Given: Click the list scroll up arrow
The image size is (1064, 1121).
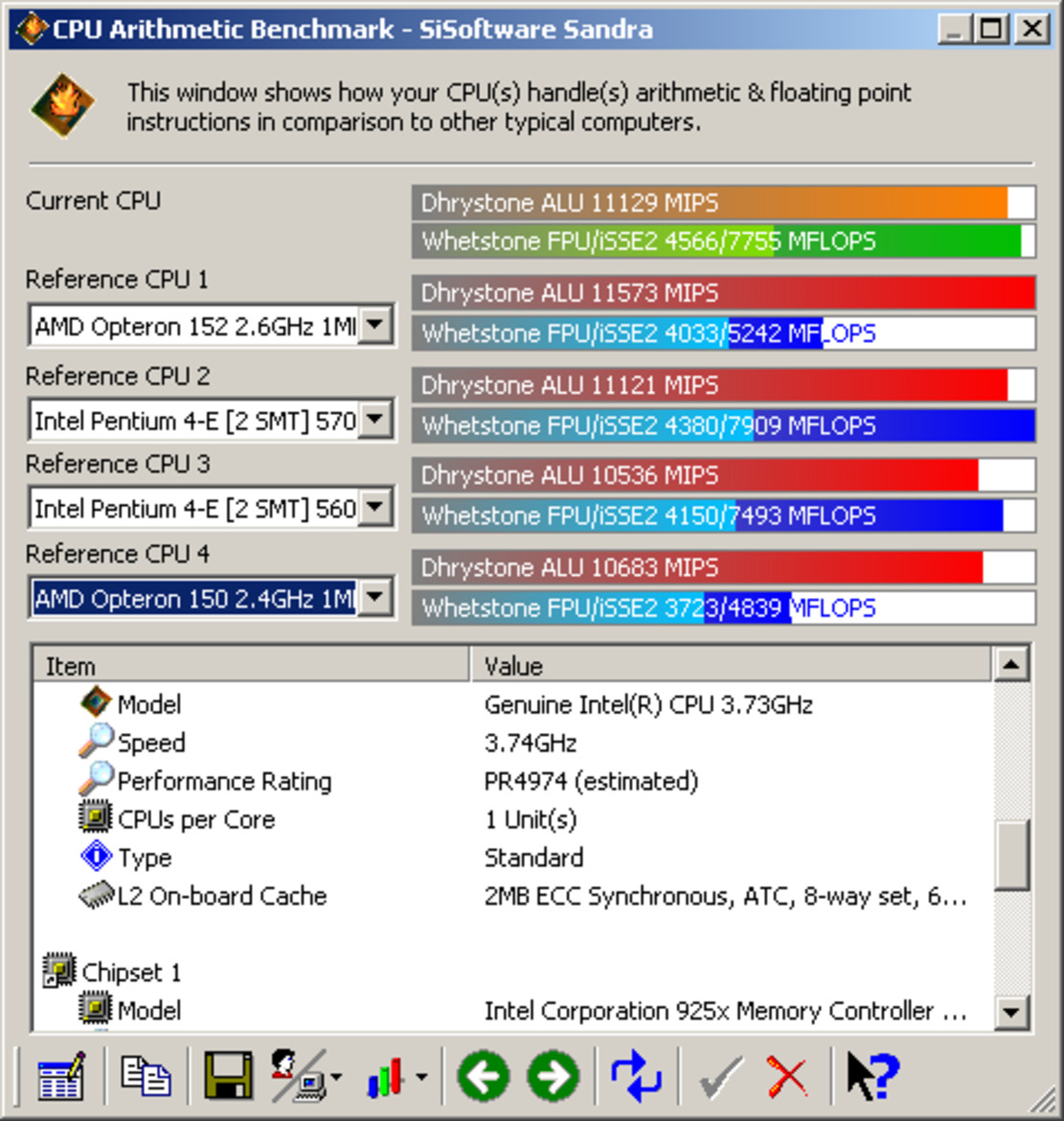Looking at the screenshot, I should tap(1011, 665).
